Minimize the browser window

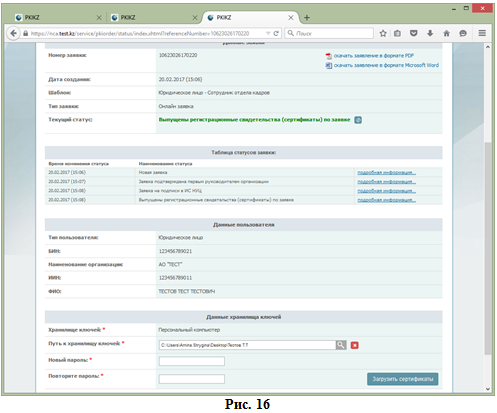click(454, 9)
